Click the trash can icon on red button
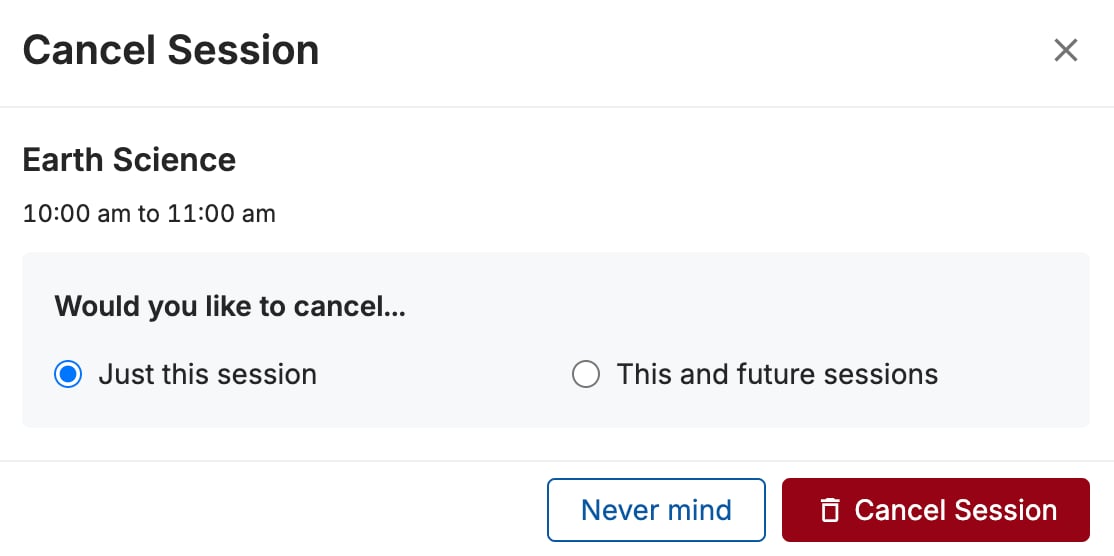 point(830,510)
